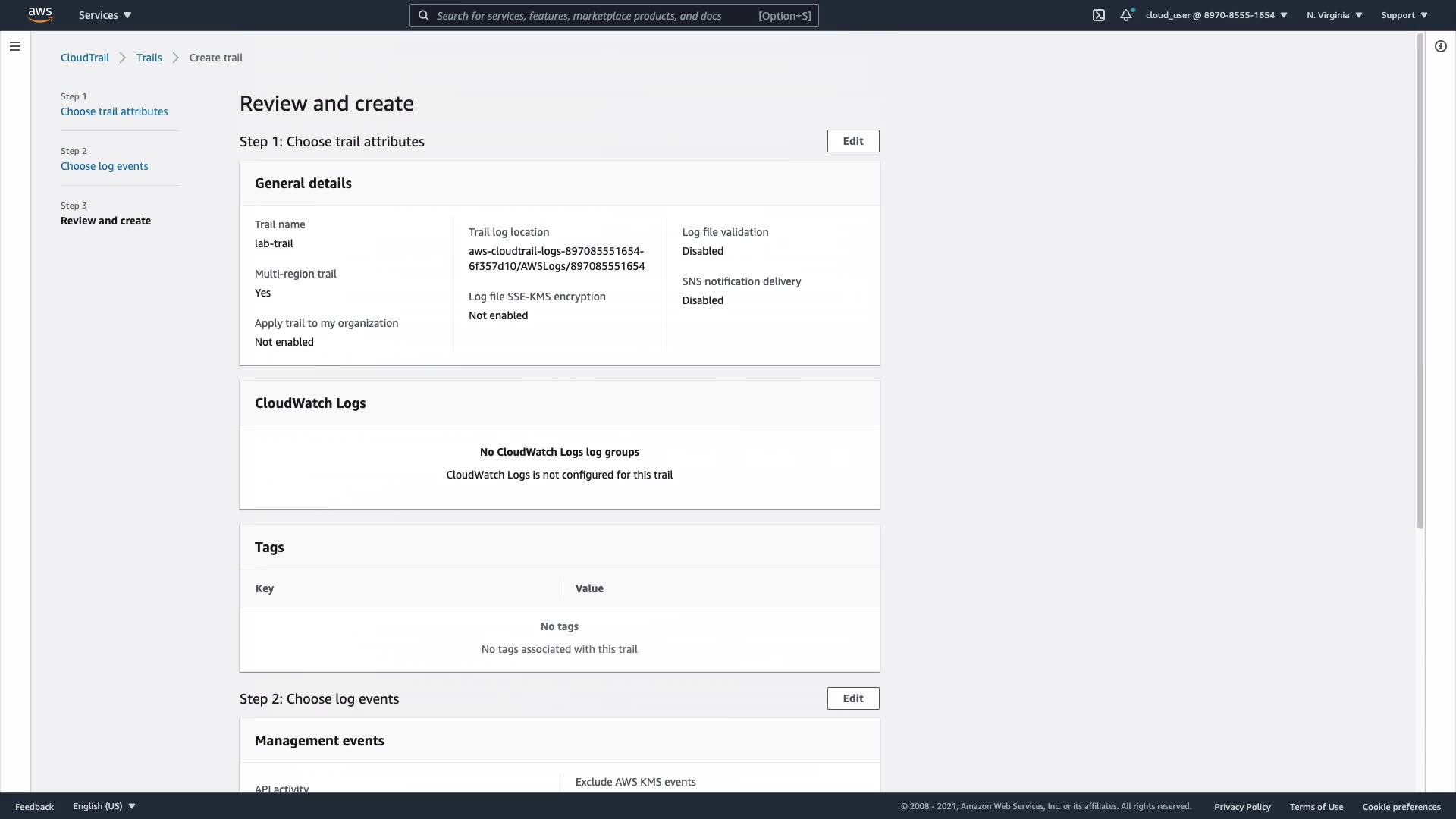This screenshot has width=1456, height=819.
Task: Go to the CloudTrail breadcrumb link
Action: pos(85,58)
